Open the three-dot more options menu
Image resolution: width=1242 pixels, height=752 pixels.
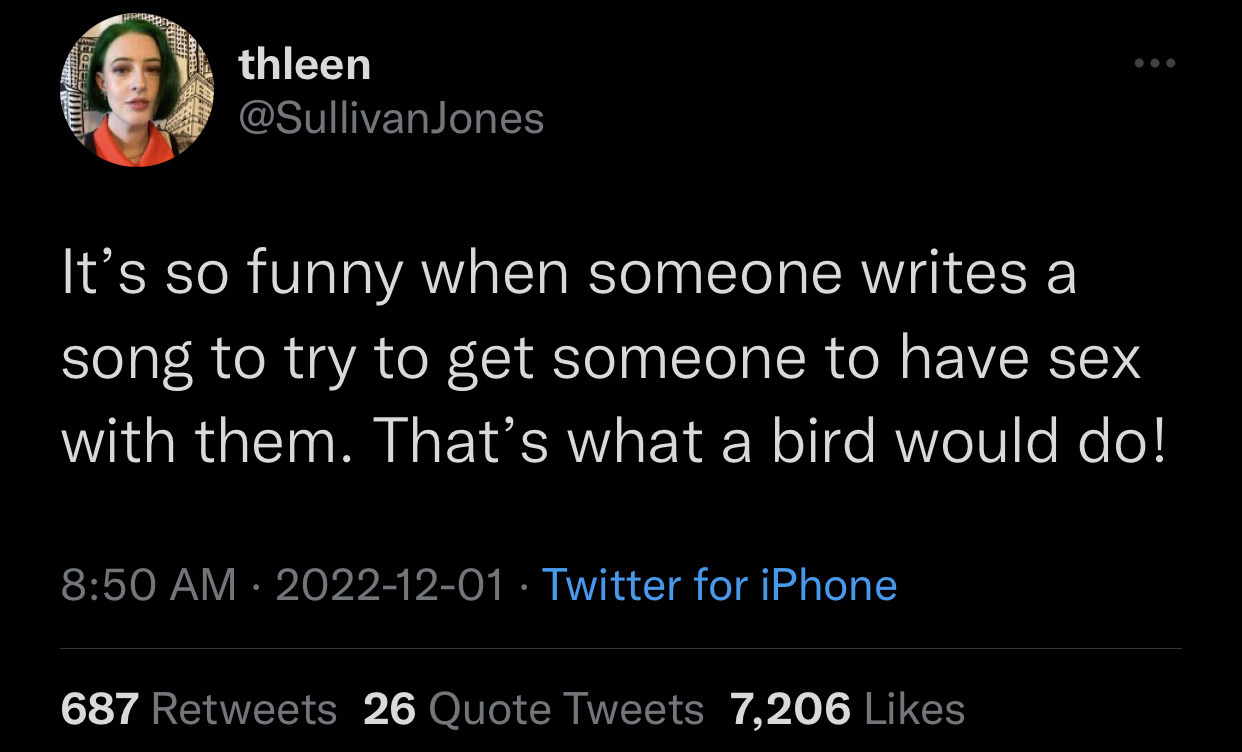coord(1155,64)
